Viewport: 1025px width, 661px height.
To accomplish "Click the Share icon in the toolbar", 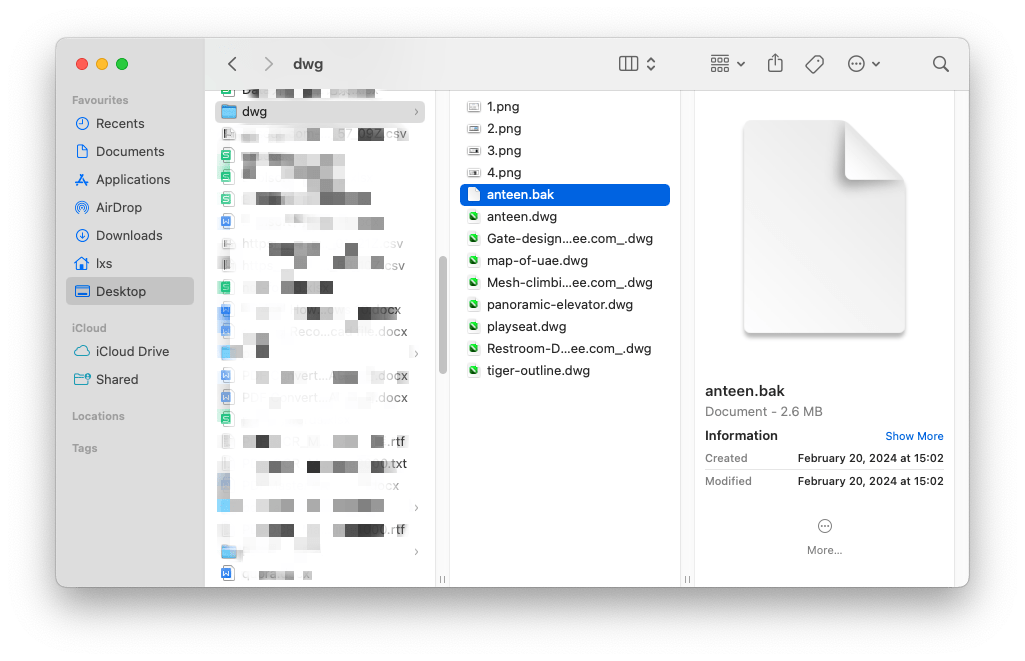I will point(775,63).
